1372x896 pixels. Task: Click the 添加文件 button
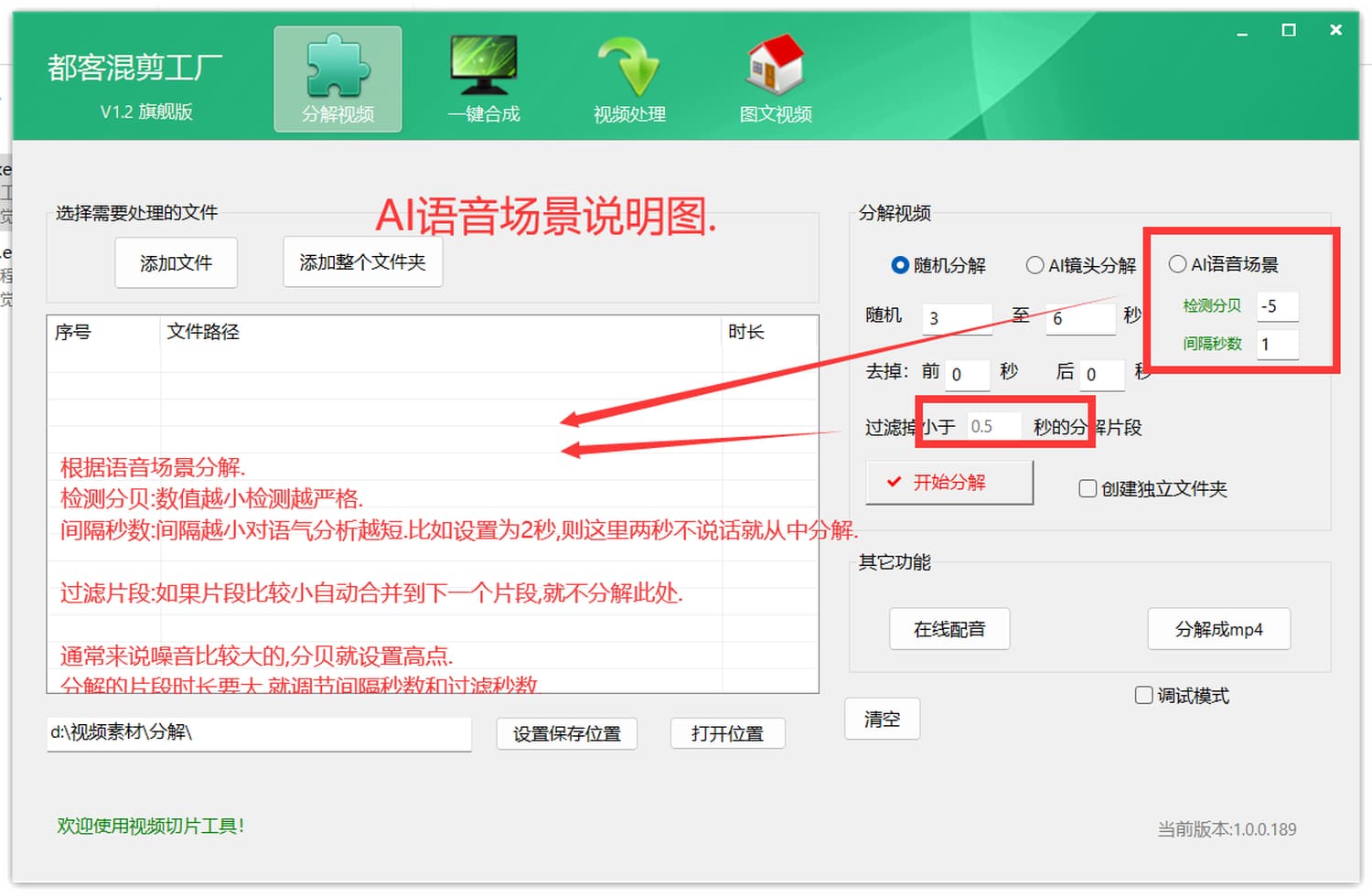coord(177,263)
